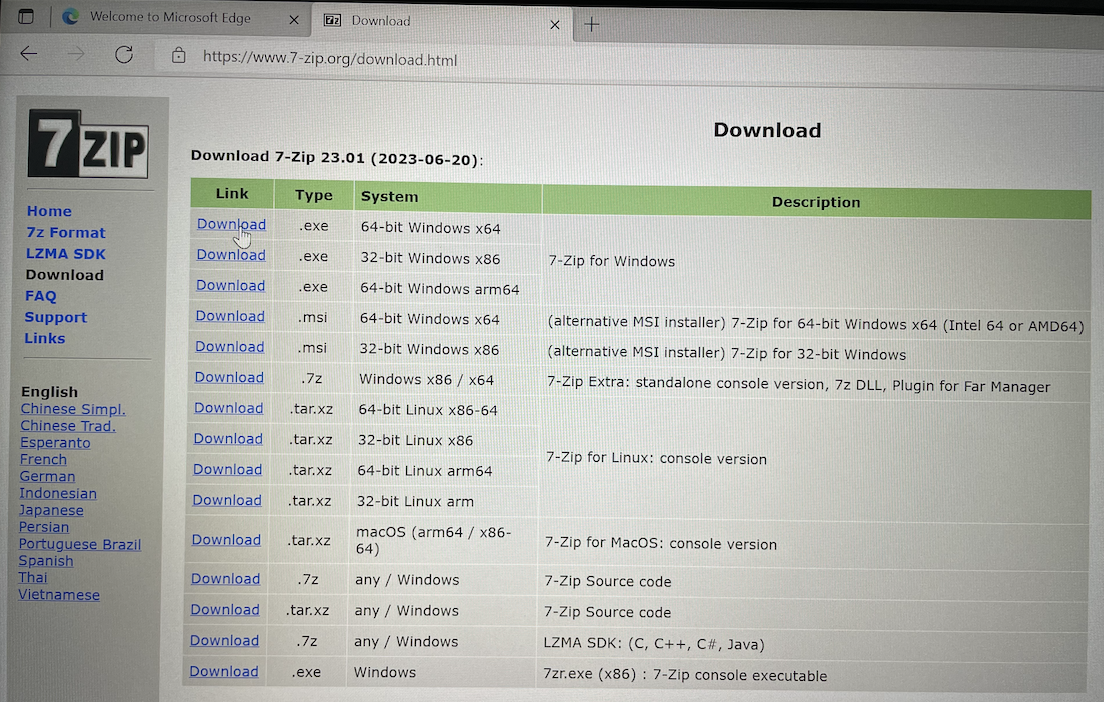Open the 7z Format sidebar link

(x=65, y=232)
